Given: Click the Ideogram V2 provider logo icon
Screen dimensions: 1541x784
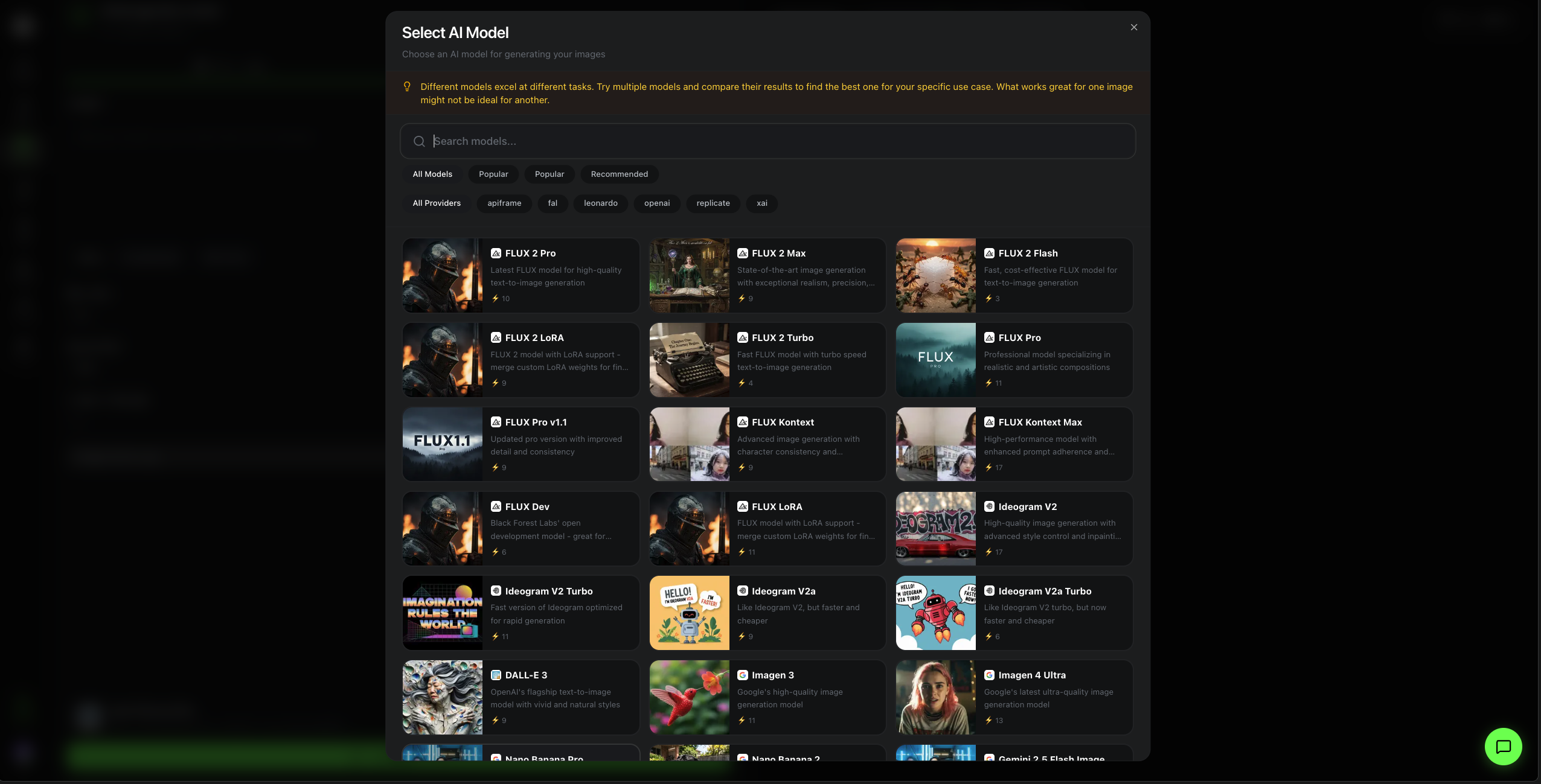Looking at the screenshot, I should point(989,507).
